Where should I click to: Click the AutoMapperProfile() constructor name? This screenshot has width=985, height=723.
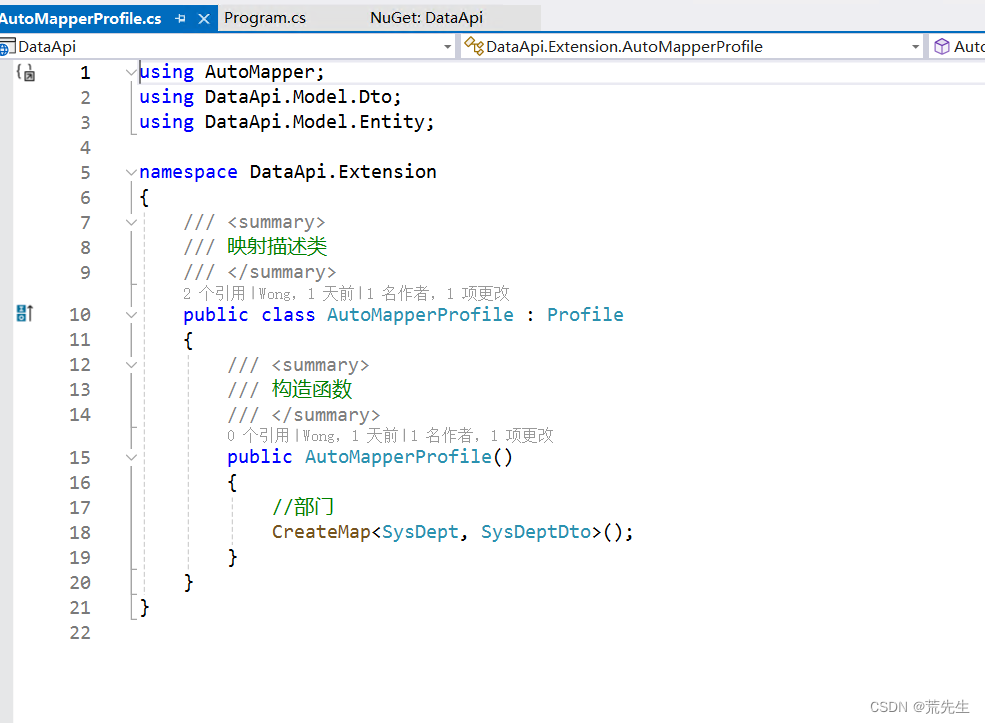[x=398, y=457]
